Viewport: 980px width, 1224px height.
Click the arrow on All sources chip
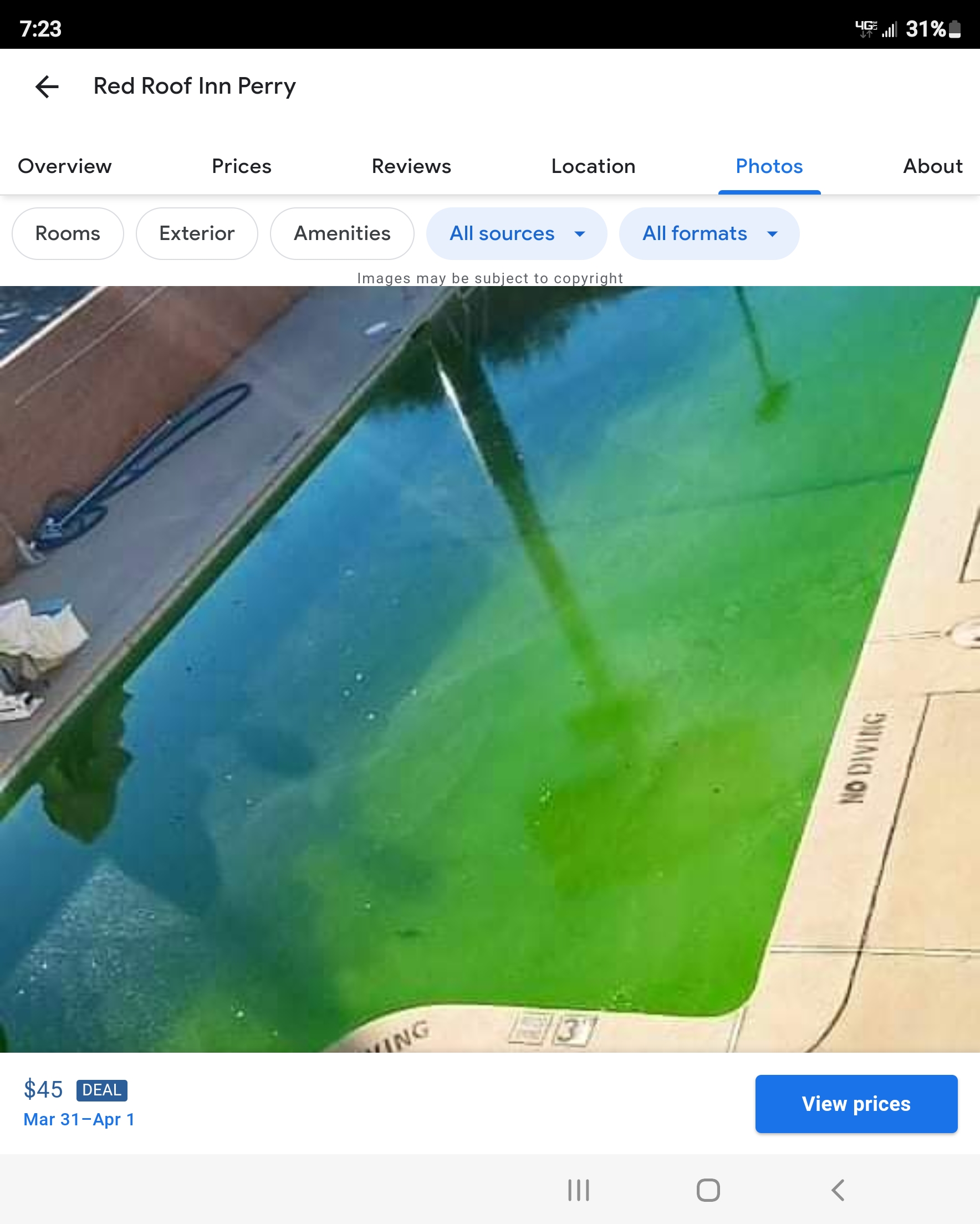[x=580, y=234]
